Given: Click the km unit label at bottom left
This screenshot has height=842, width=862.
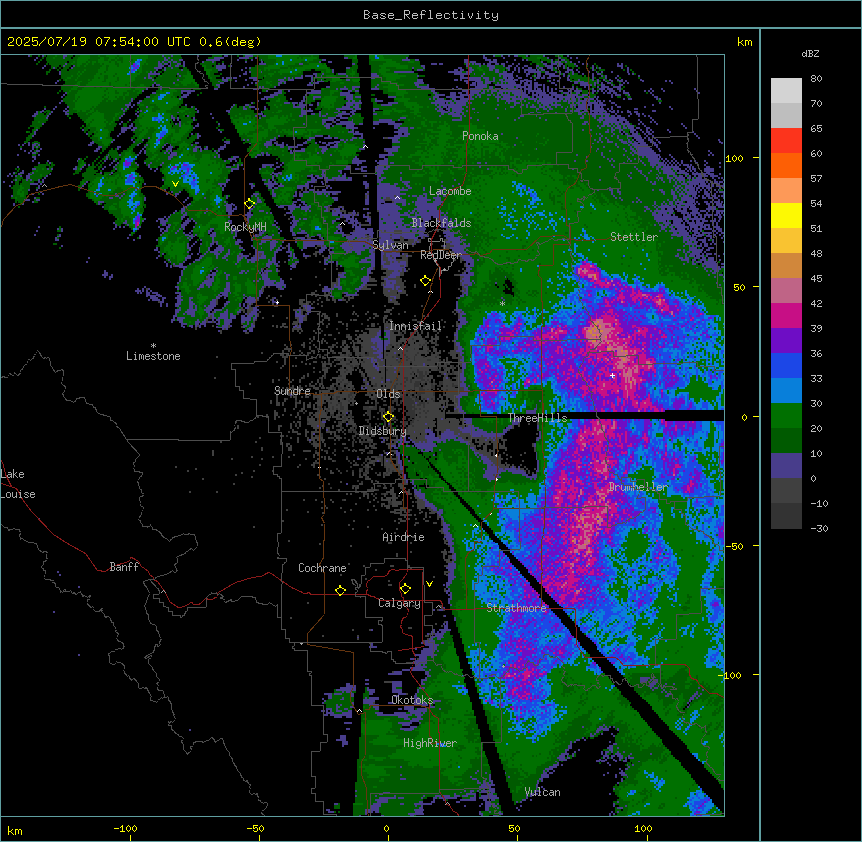Looking at the screenshot, I should [15, 830].
